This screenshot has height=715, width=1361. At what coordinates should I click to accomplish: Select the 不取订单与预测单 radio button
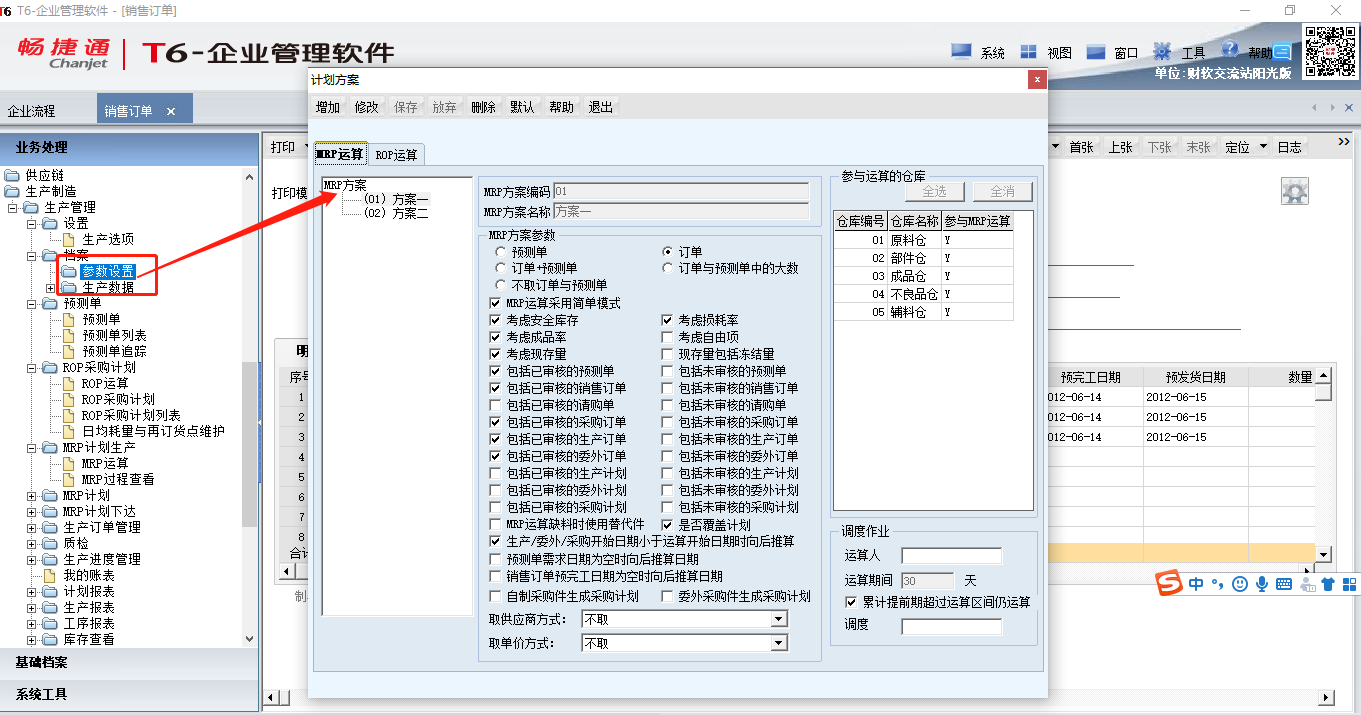pos(501,284)
